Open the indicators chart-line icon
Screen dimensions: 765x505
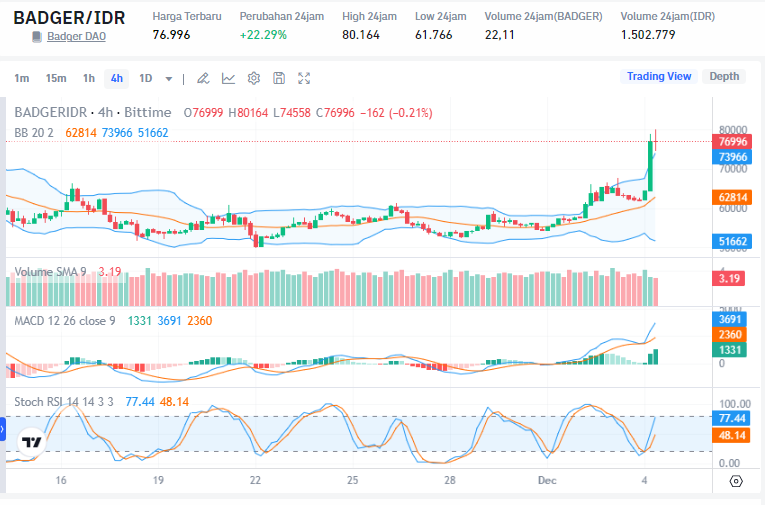tap(228, 78)
